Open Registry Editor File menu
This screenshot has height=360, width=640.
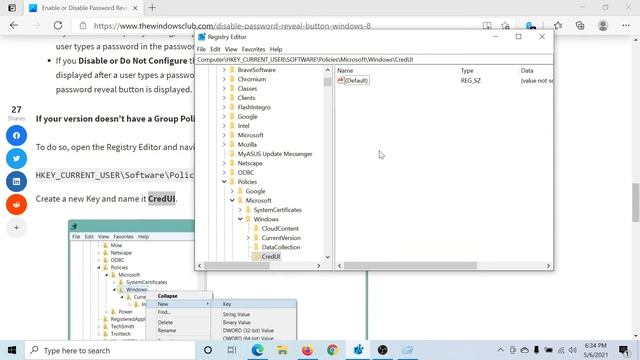point(201,49)
